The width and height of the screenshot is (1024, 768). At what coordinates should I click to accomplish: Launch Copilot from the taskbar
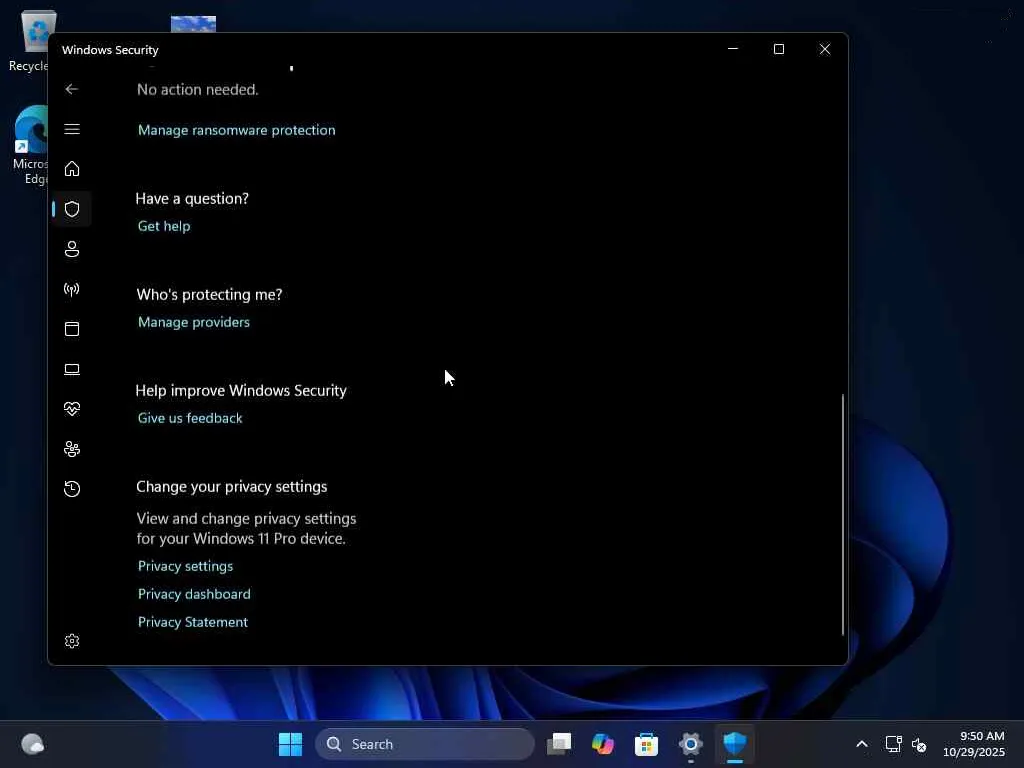click(x=603, y=744)
